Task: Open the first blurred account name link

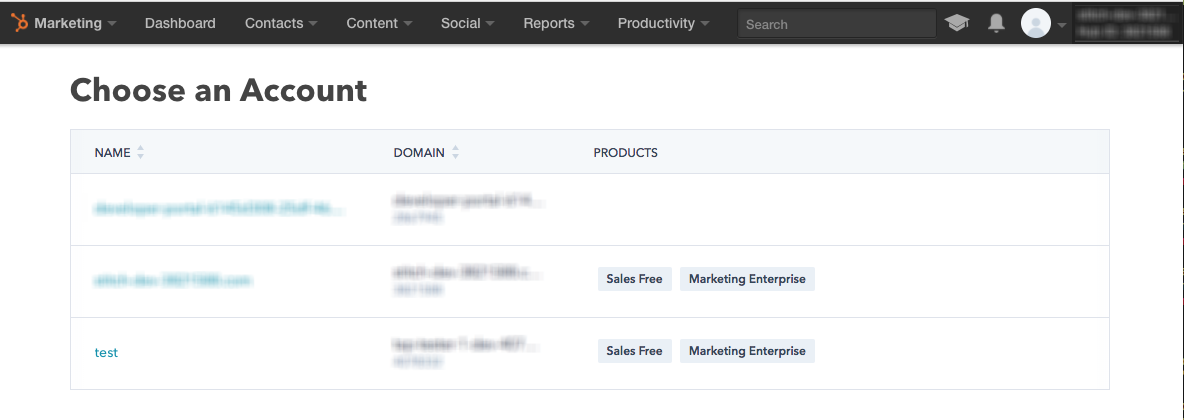Action: [x=218, y=210]
